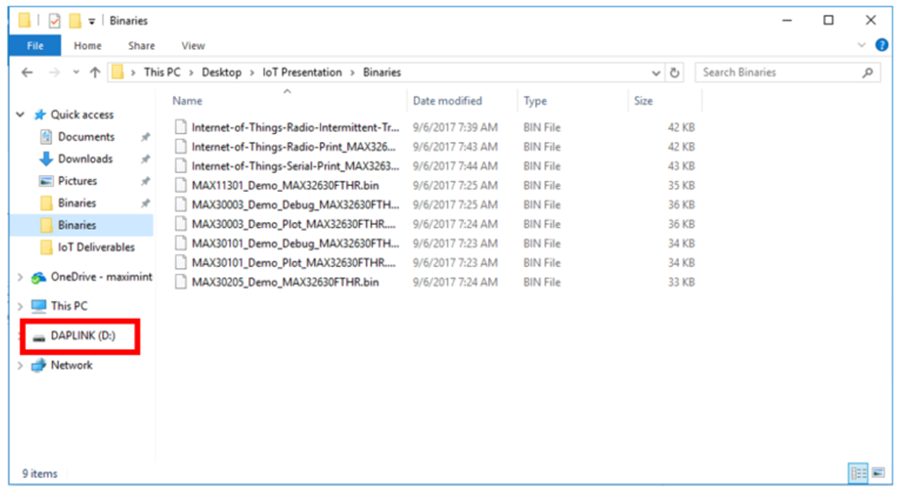Switch to the Share ribbon tab
Image resolution: width=900 pixels, height=494 pixels.
(141, 46)
